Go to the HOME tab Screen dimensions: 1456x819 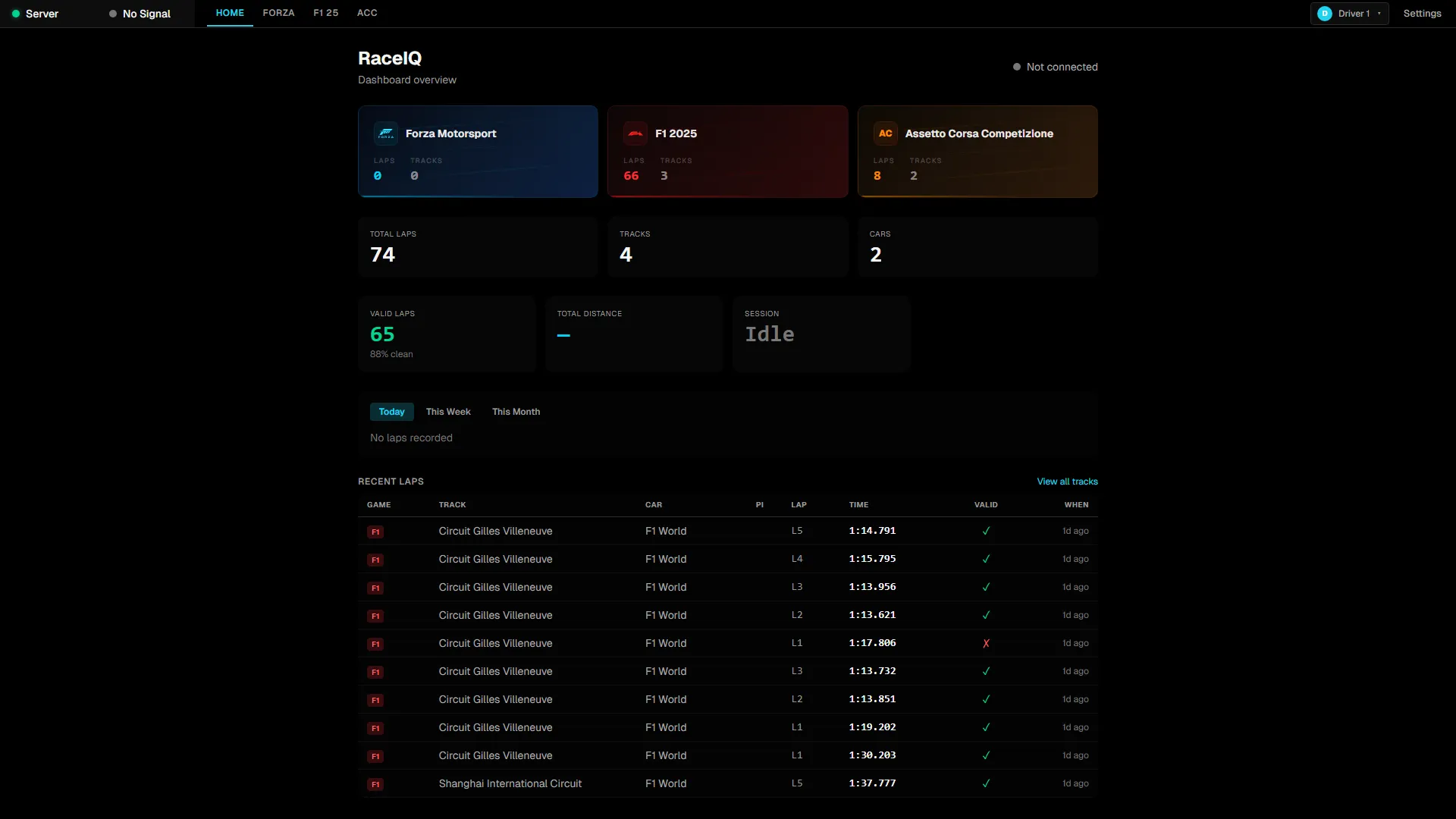tap(230, 13)
